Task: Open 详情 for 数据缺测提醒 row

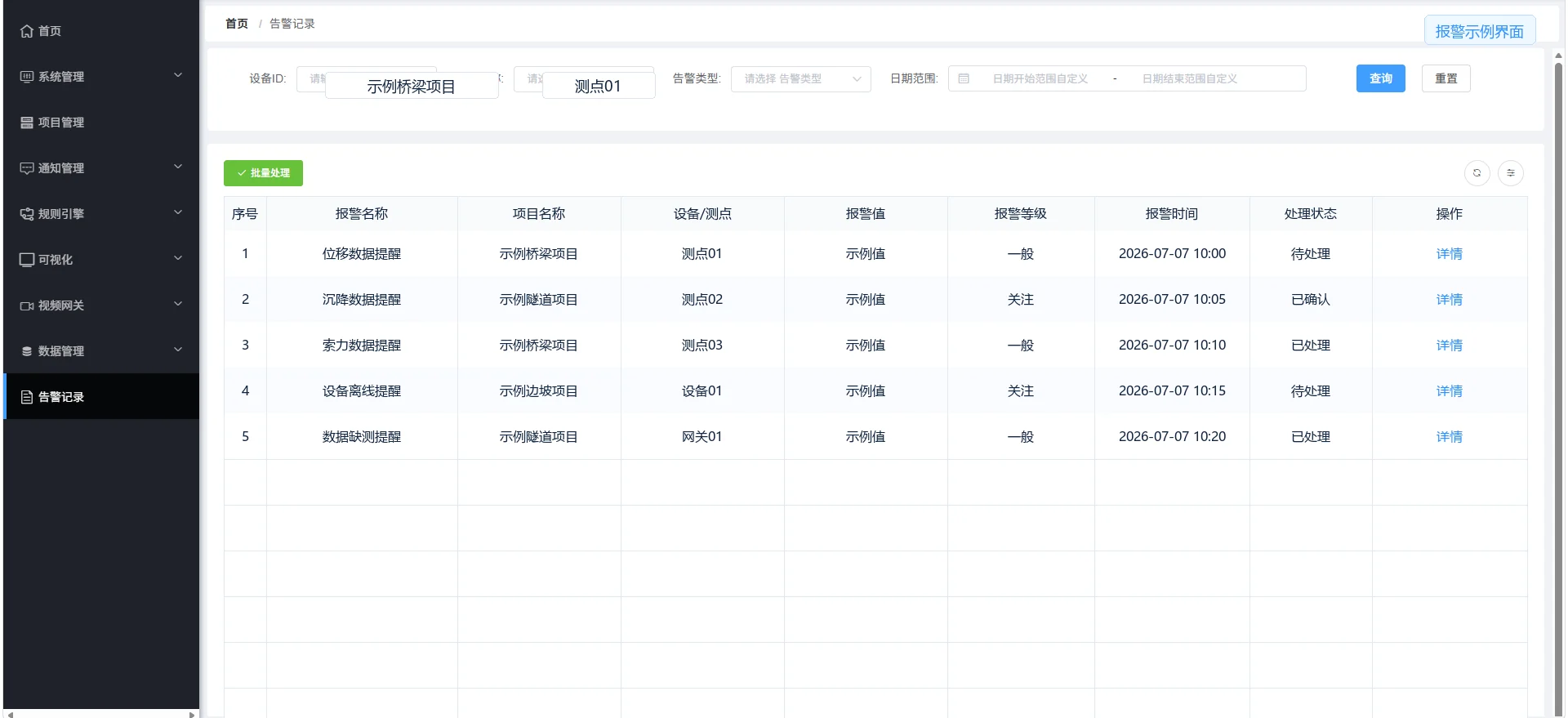Action: (1449, 437)
